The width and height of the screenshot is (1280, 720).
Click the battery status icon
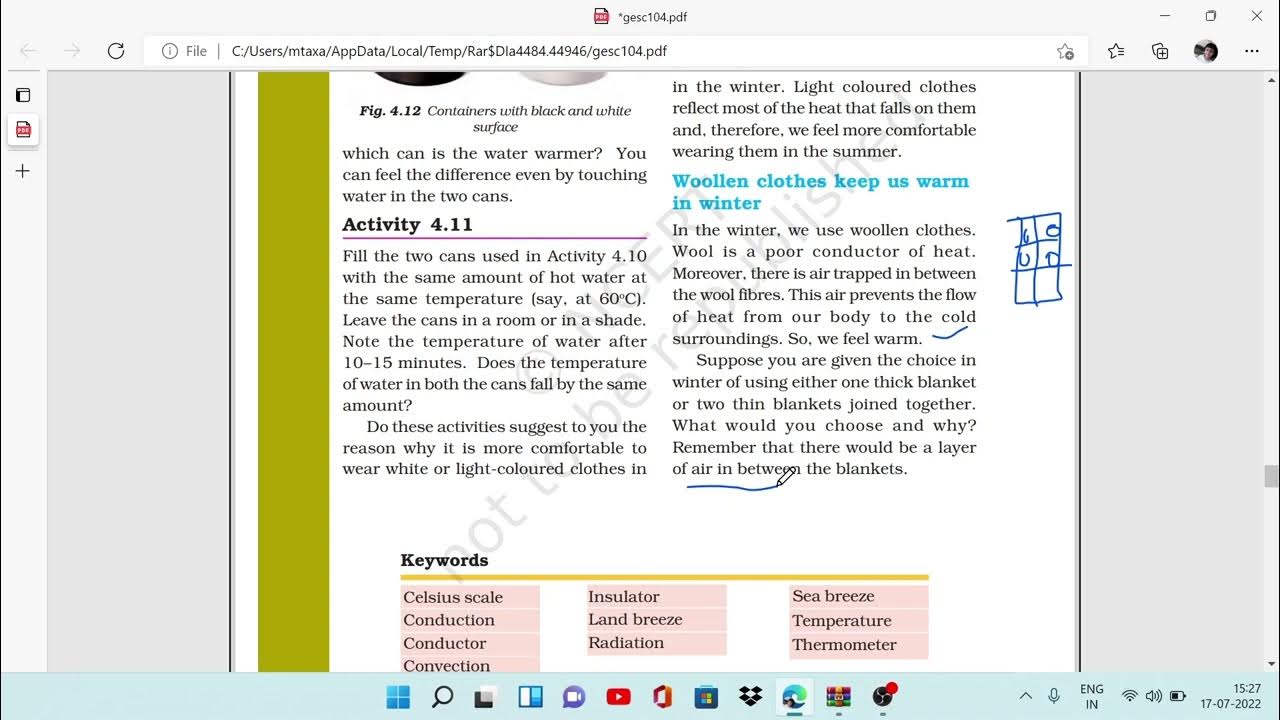(x=1178, y=696)
